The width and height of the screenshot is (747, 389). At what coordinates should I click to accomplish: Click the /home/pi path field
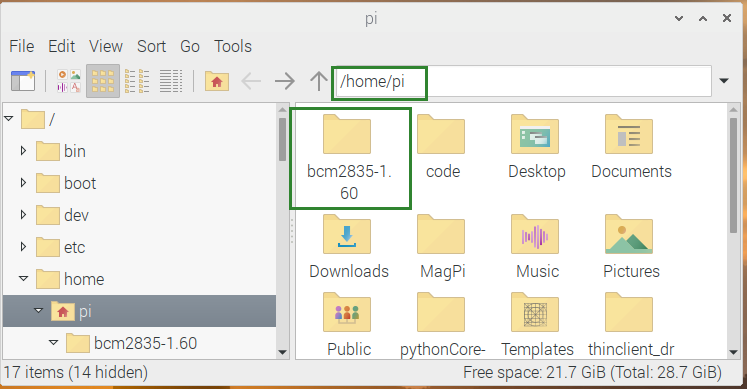[522, 81]
